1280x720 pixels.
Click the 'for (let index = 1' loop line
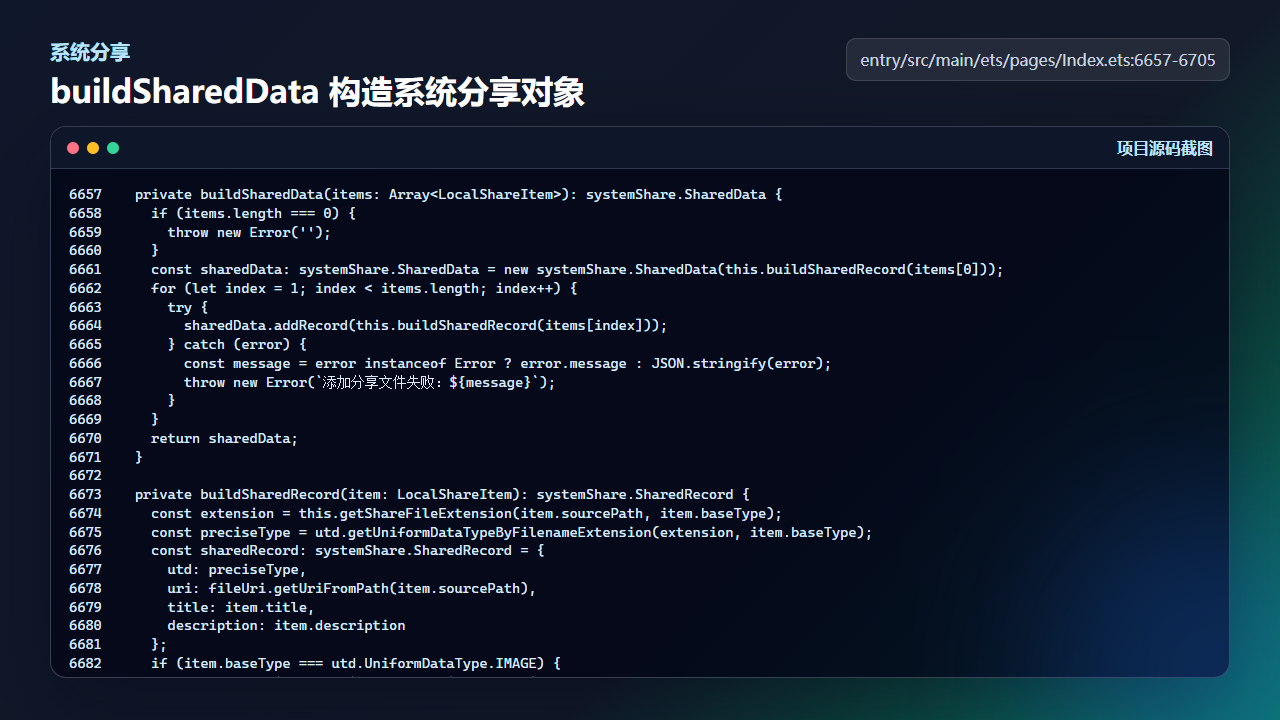[x=364, y=288]
